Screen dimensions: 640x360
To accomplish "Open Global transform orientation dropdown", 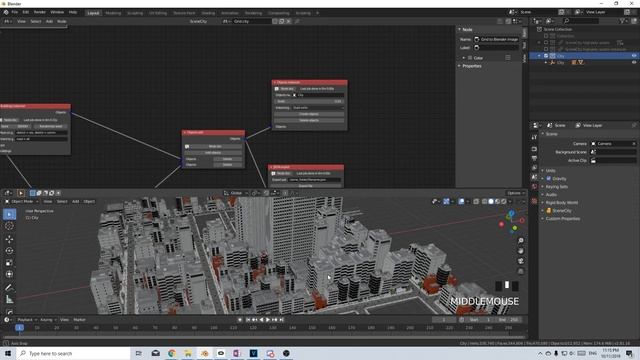I will (x=236, y=193).
